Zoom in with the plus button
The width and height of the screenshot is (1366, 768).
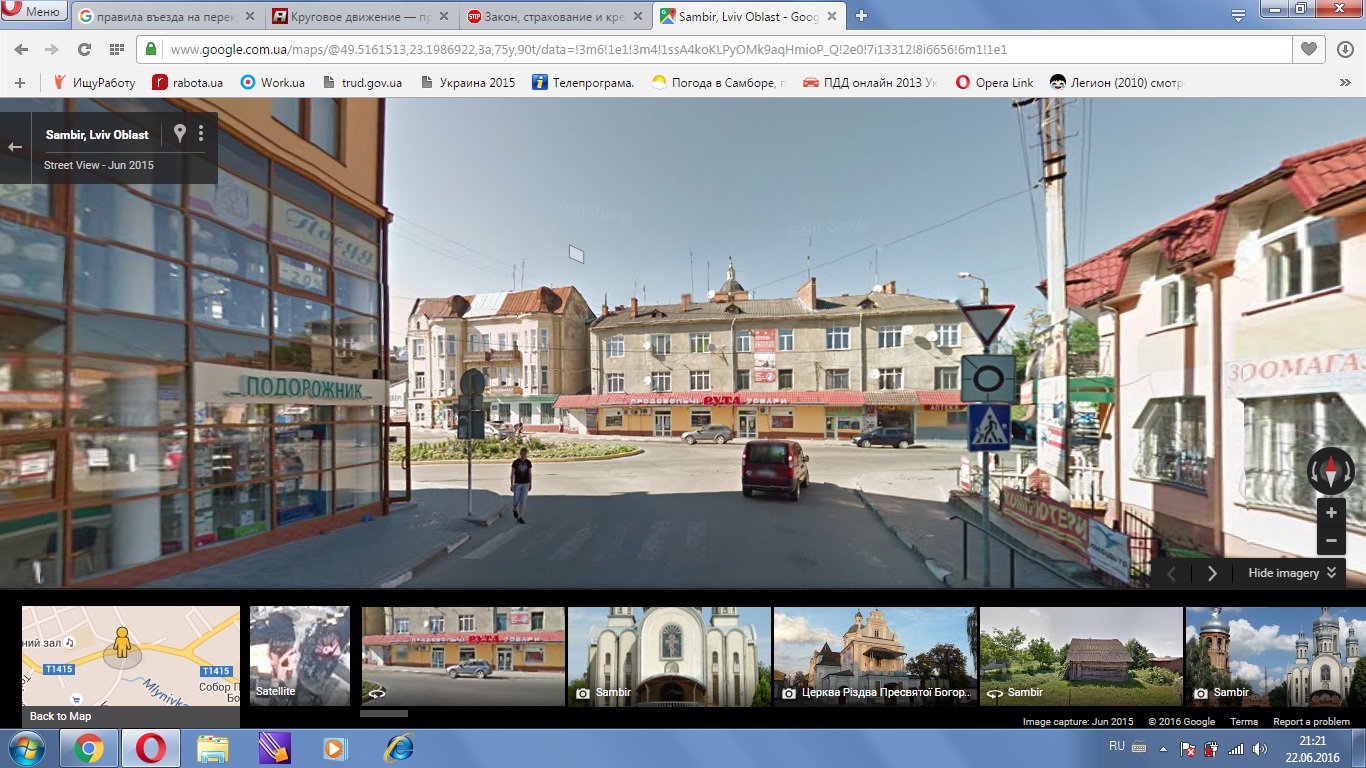pos(1330,513)
